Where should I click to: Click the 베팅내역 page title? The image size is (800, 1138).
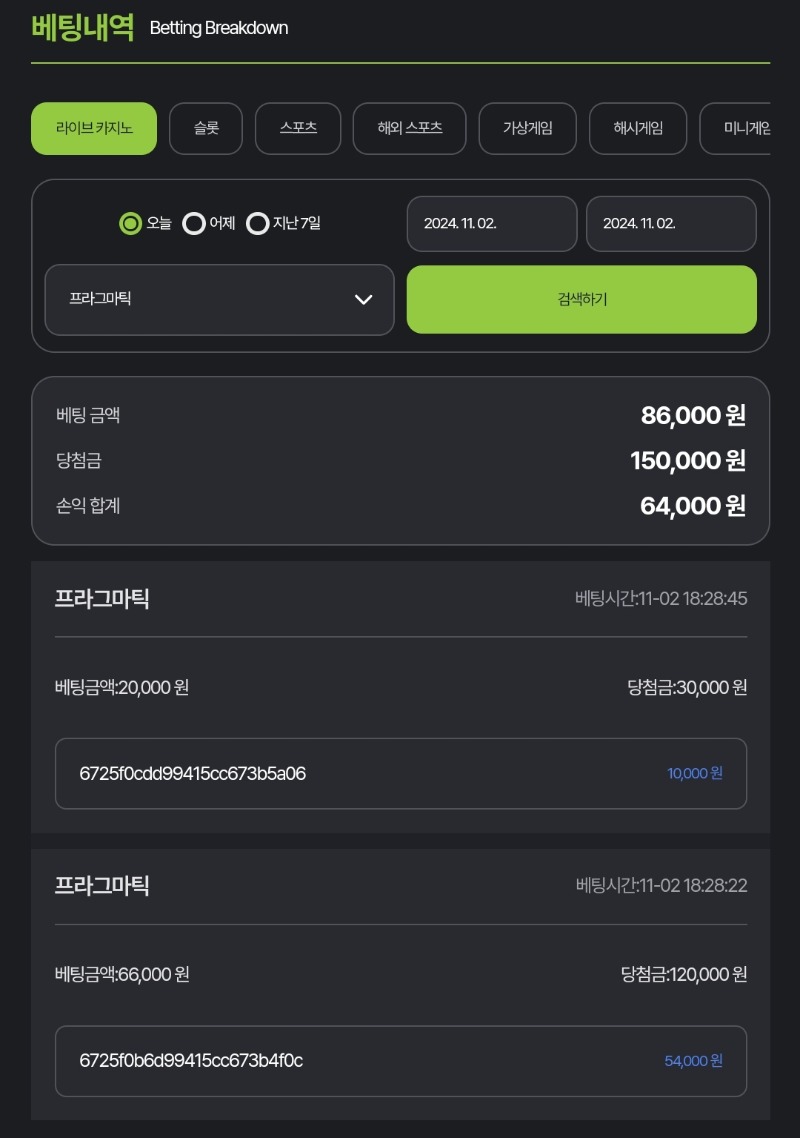point(83,28)
